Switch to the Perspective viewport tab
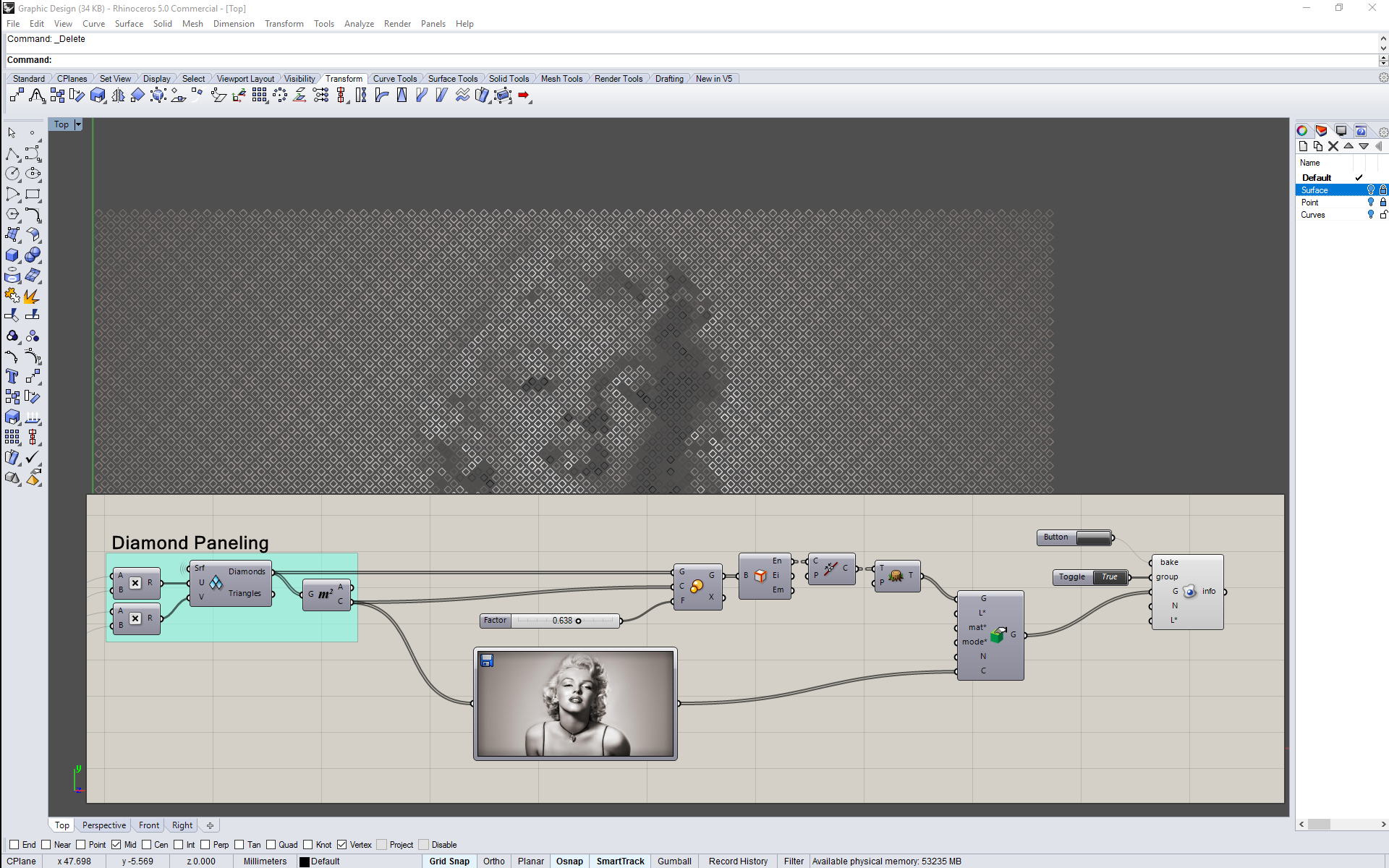Viewport: 1389px width, 868px height. [x=104, y=825]
